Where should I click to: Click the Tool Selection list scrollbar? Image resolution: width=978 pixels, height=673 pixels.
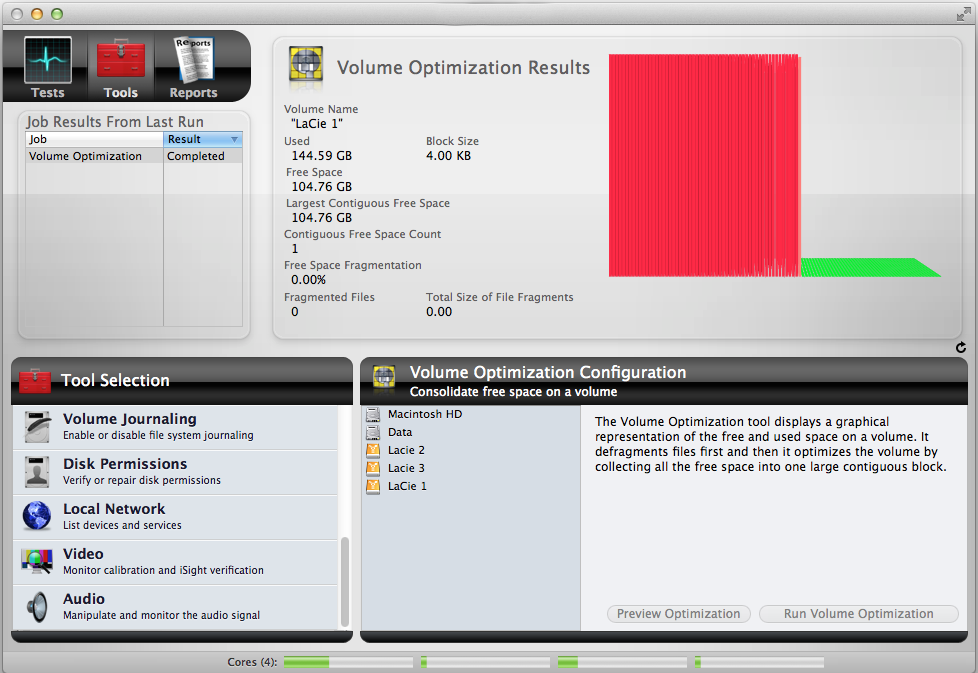(x=345, y=581)
